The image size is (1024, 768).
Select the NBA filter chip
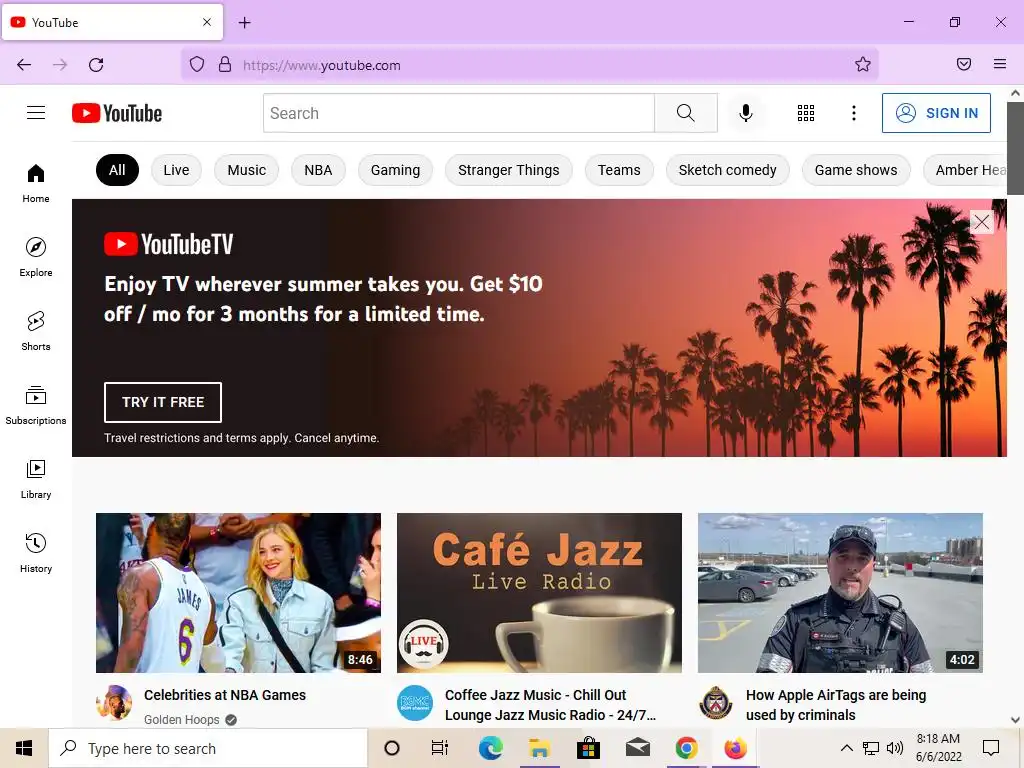pyautogui.click(x=318, y=170)
